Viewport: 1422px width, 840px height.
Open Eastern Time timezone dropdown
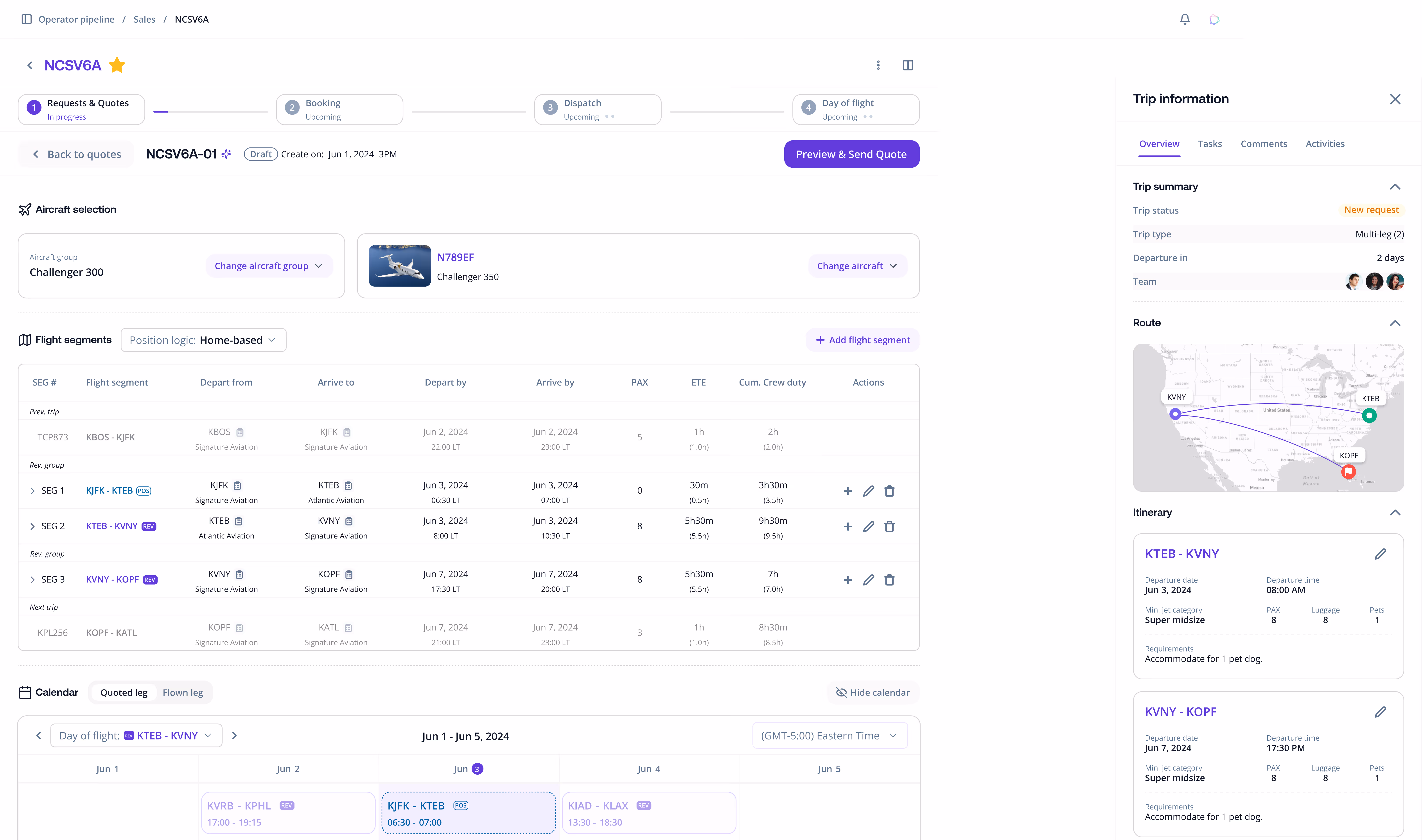(830, 735)
